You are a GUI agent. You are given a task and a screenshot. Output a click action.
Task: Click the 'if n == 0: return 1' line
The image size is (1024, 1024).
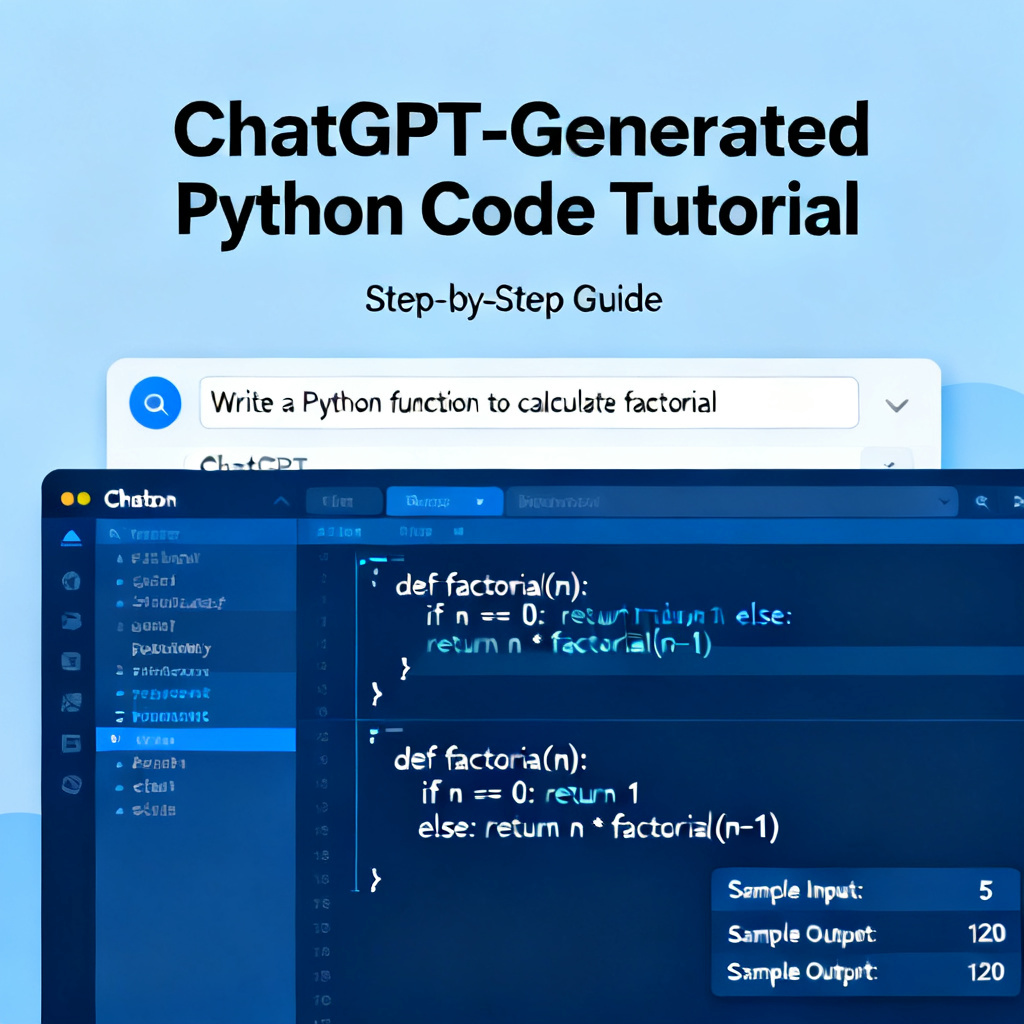(530, 793)
